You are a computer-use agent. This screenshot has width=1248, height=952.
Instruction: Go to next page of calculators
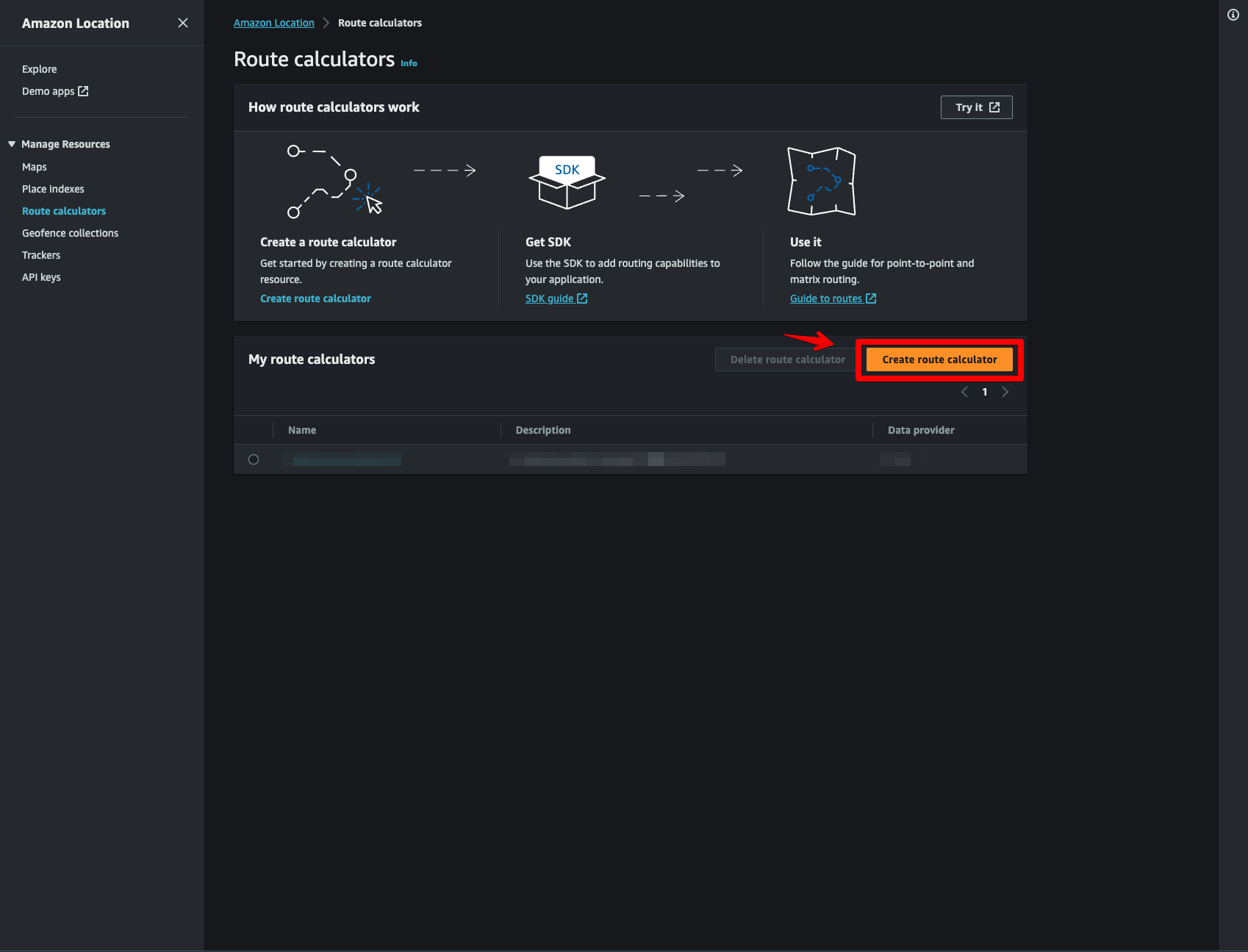(x=1005, y=392)
